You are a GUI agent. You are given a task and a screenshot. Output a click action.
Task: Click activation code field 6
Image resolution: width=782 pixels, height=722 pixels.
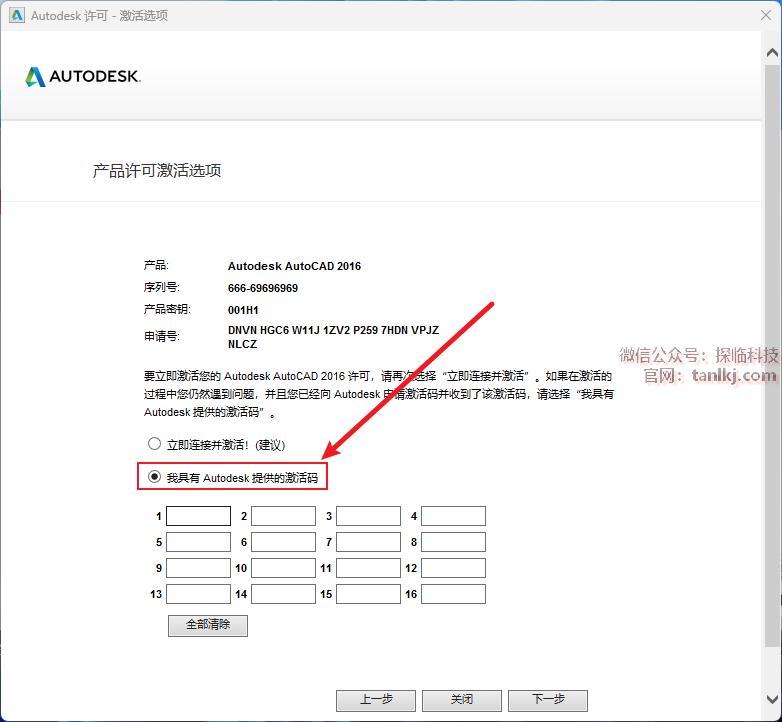click(283, 542)
